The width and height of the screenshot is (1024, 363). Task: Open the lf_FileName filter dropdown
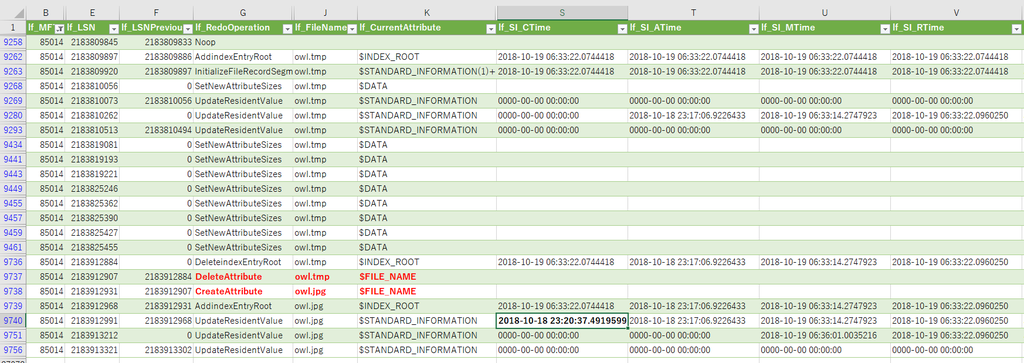[352, 28]
